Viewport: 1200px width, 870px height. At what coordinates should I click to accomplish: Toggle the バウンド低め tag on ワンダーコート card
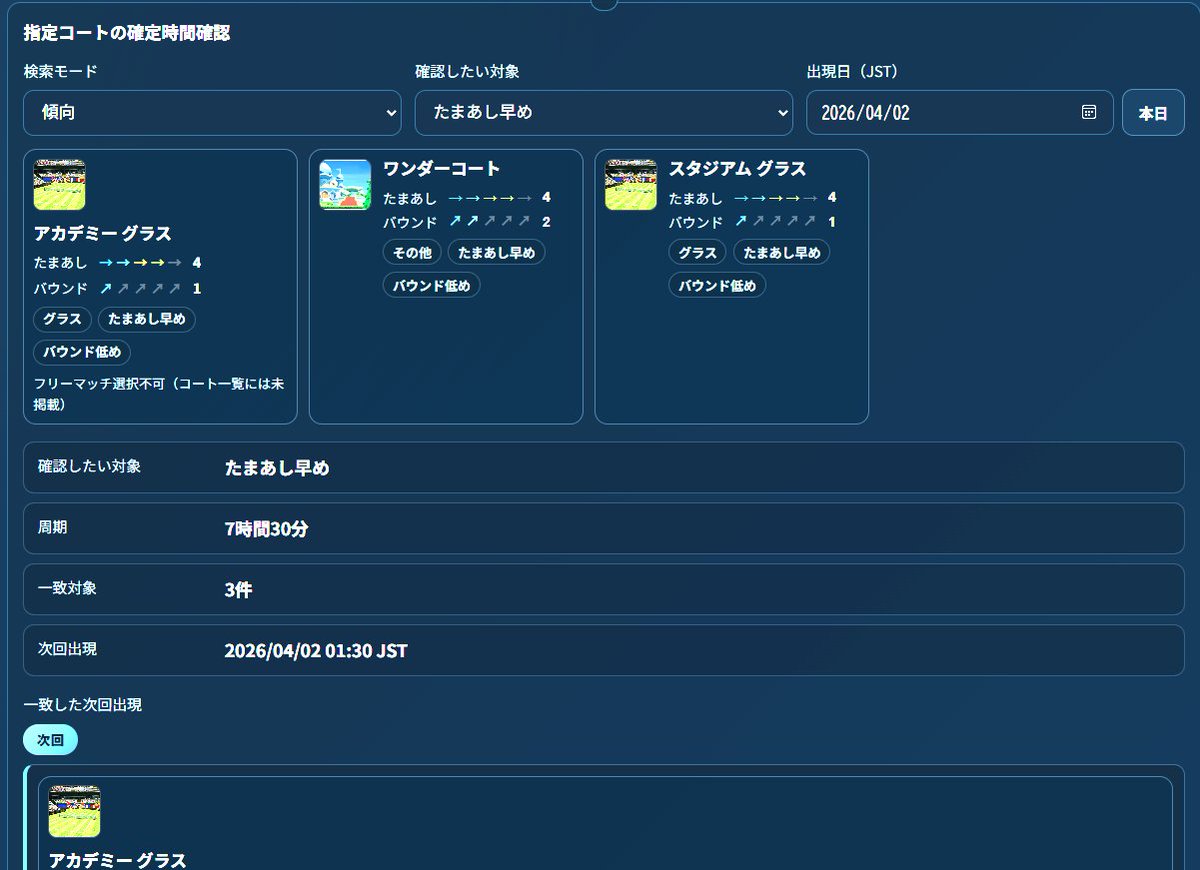click(x=431, y=284)
